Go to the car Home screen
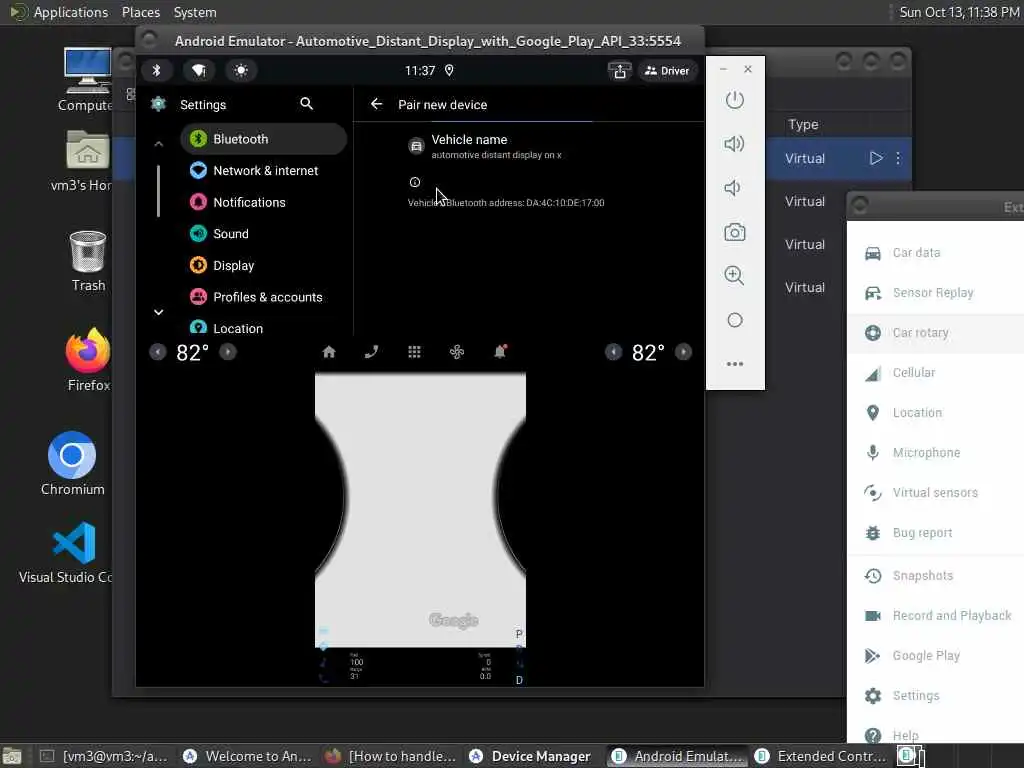Image resolution: width=1024 pixels, height=768 pixels. (x=328, y=352)
